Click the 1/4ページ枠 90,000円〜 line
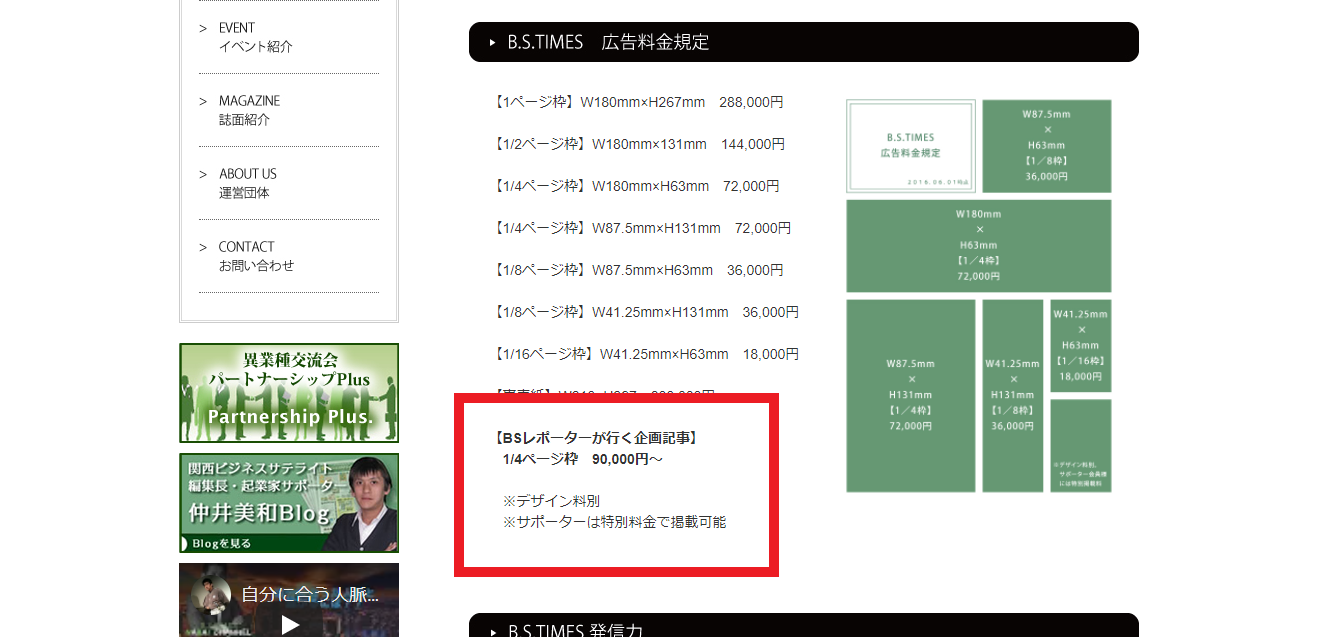 coord(583,459)
